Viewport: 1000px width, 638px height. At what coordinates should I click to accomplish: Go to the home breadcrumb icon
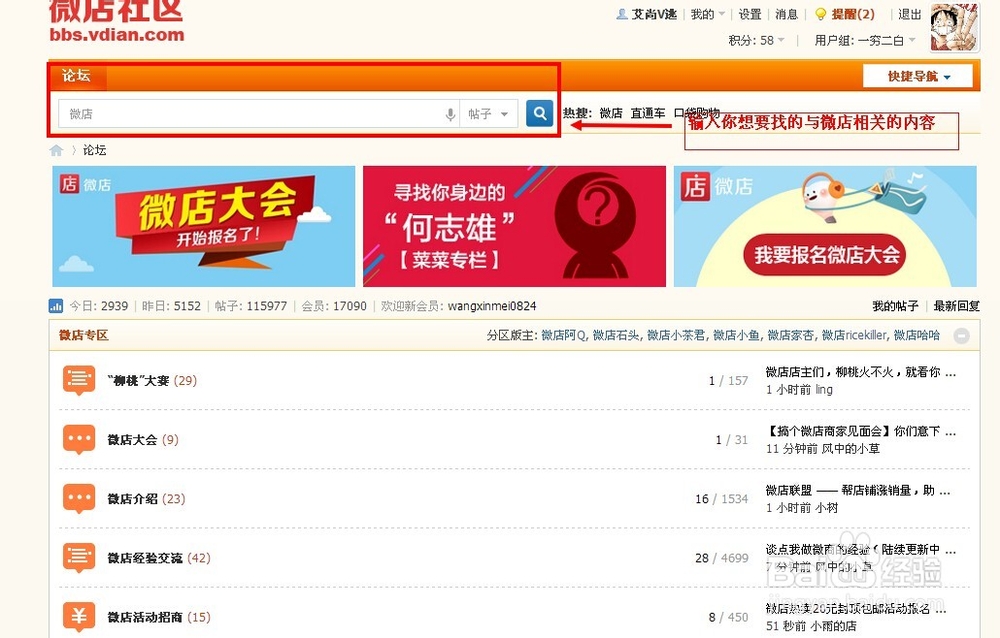56,151
